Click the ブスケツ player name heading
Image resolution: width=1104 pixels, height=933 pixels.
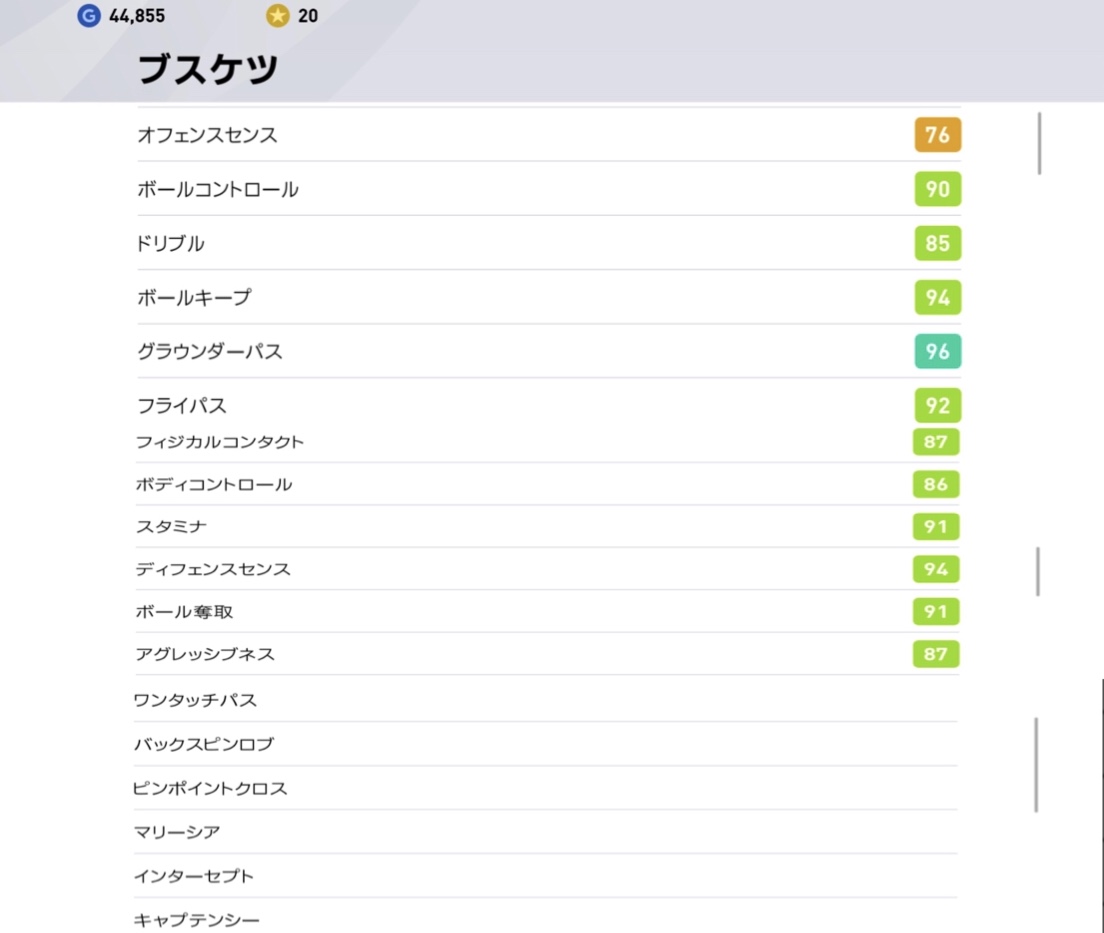pyautogui.click(x=208, y=69)
